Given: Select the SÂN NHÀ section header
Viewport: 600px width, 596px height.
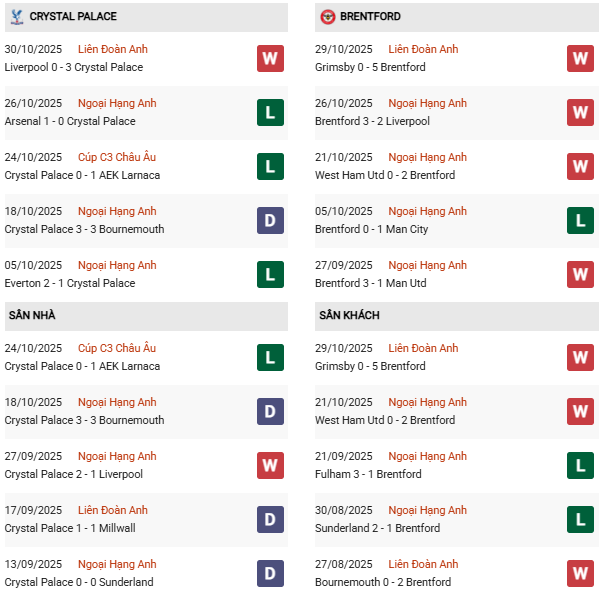Looking at the screenshot, I should click(x=32, y=316).
